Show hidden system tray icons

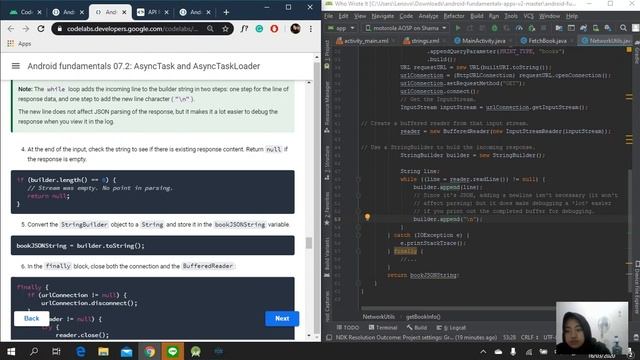483,351
